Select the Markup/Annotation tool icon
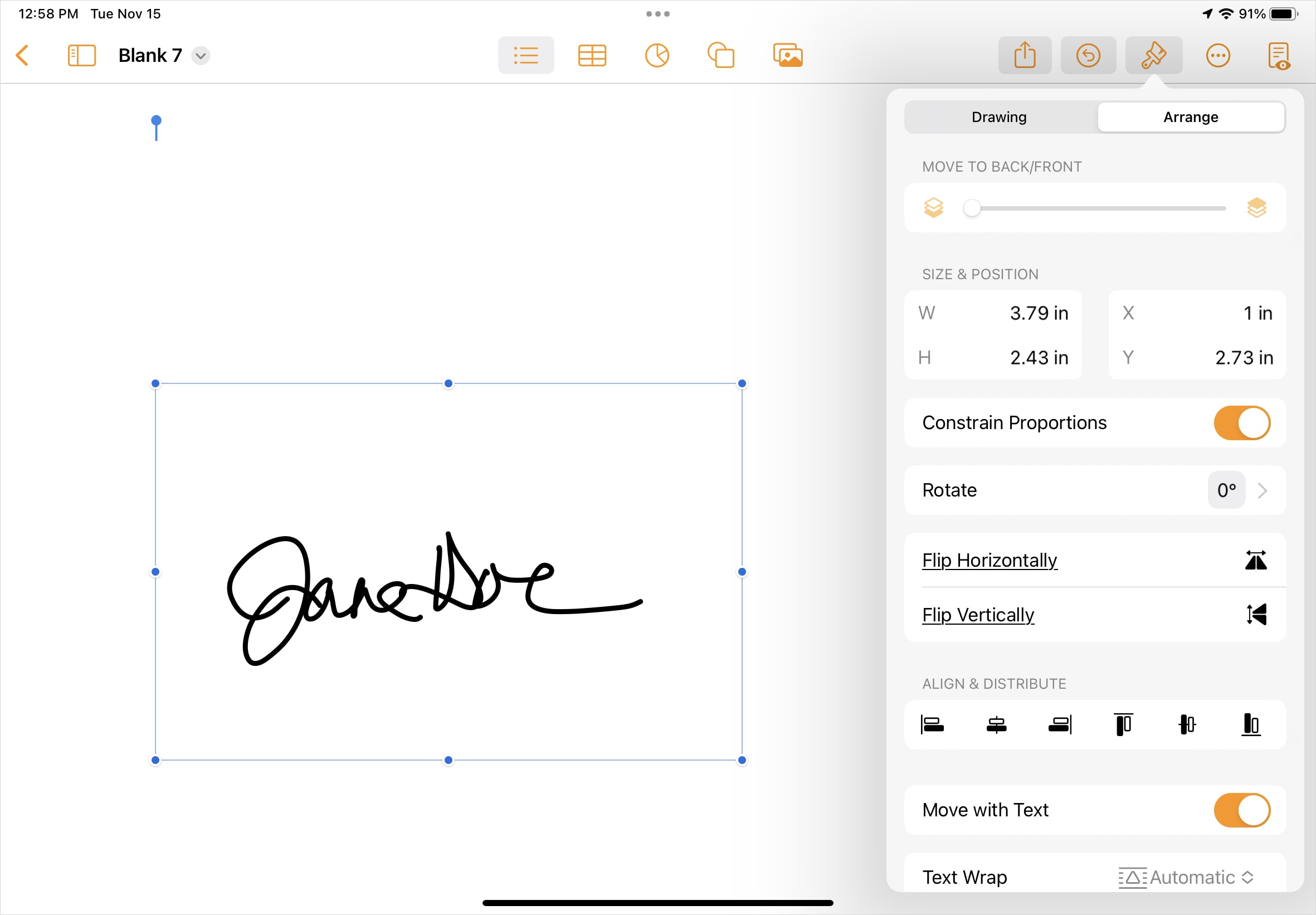Screen dimensions: 1316x915 click(1155, 56)
